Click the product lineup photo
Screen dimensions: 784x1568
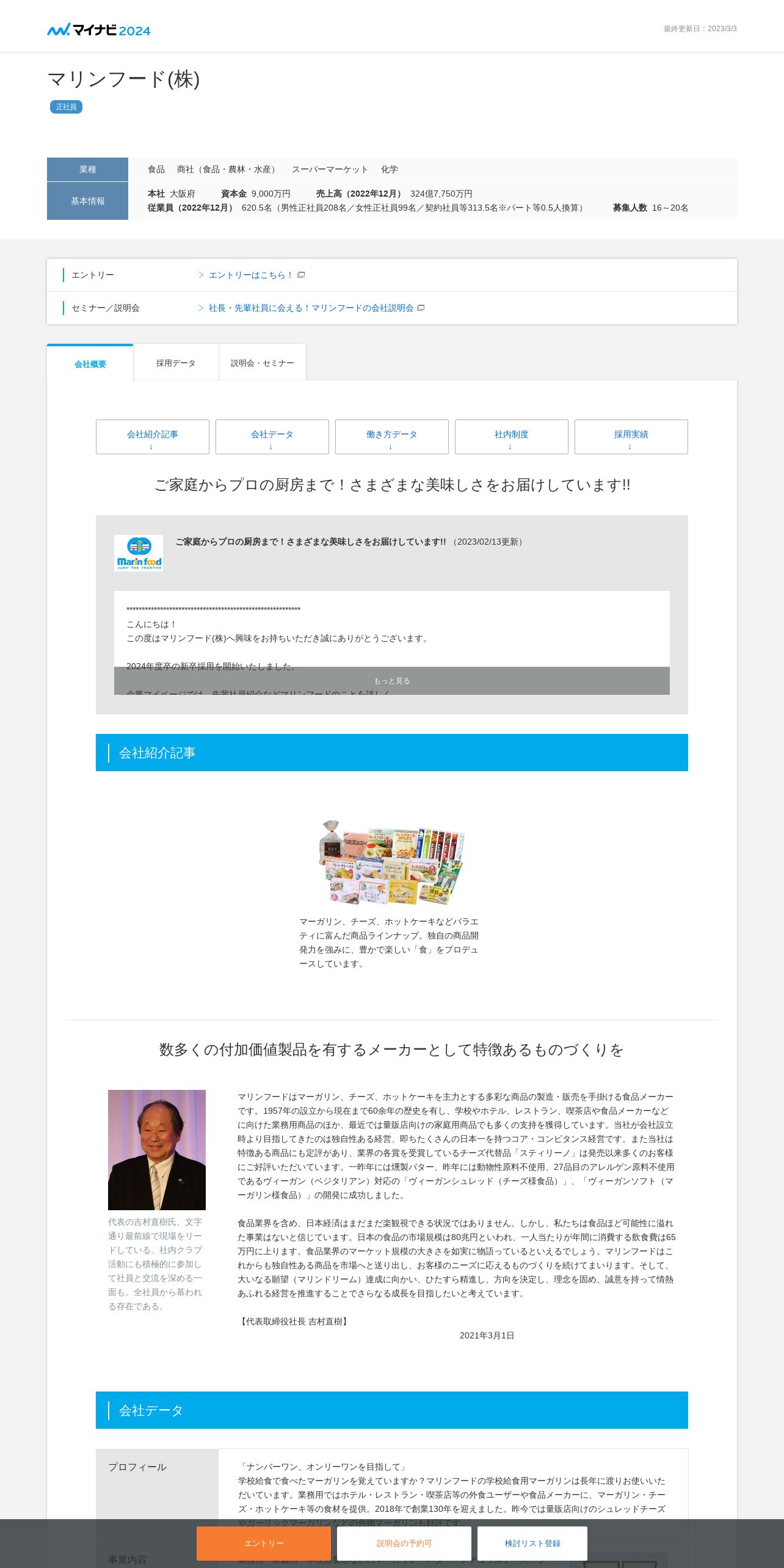392,862
